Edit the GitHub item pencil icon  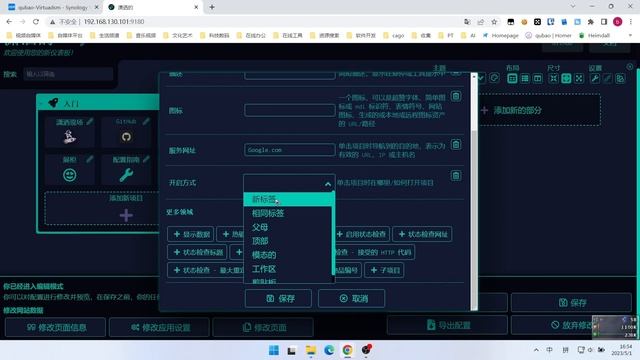[146, 121]
